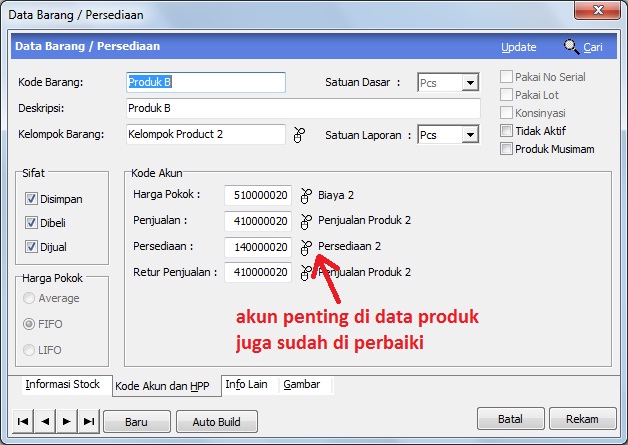628x445 pixels.
Task: Click the lookup icon next to Retur Penjualan account
Action: pos(306,272)
